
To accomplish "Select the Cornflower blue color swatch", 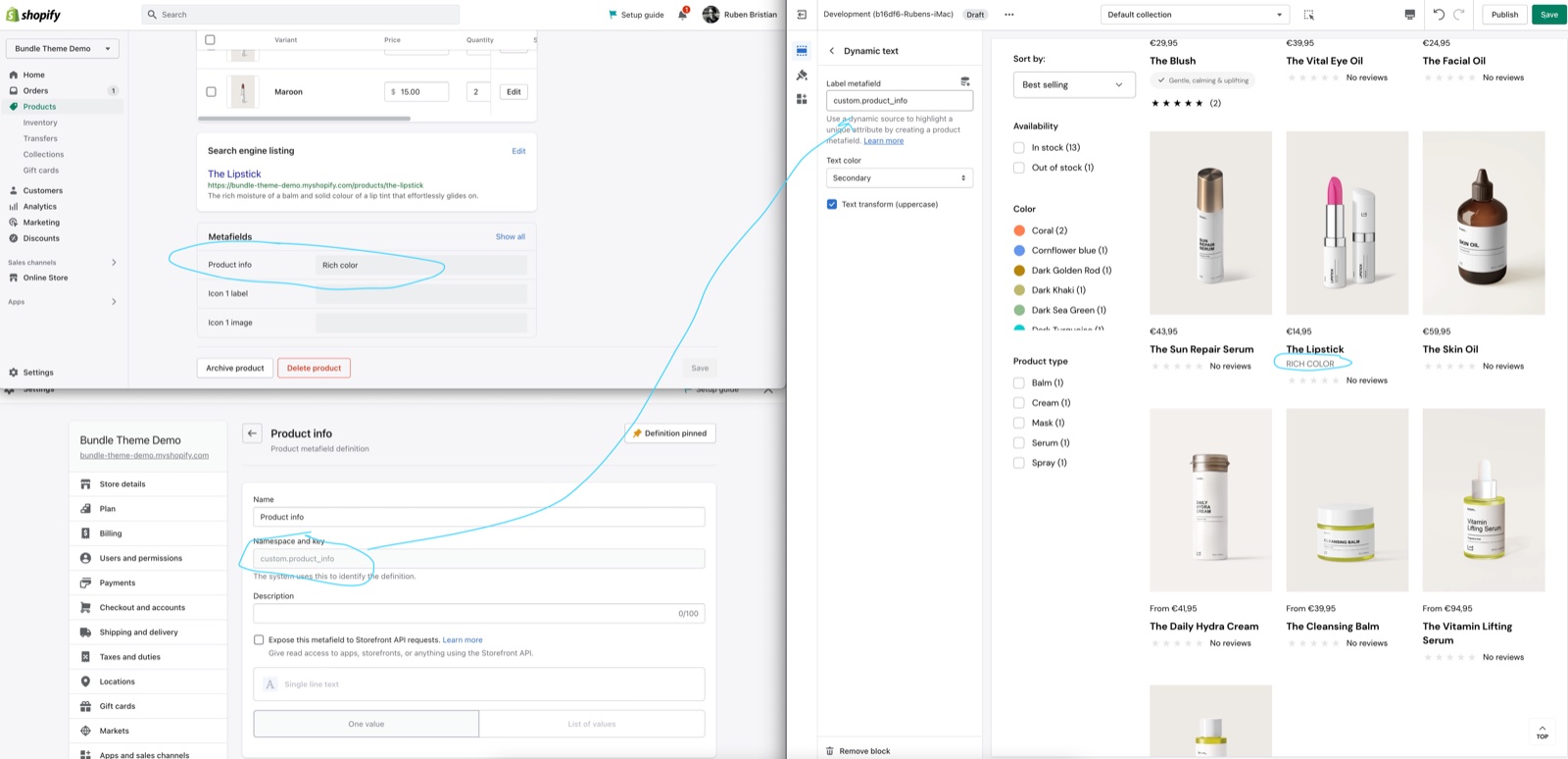I will (1019, 250).
